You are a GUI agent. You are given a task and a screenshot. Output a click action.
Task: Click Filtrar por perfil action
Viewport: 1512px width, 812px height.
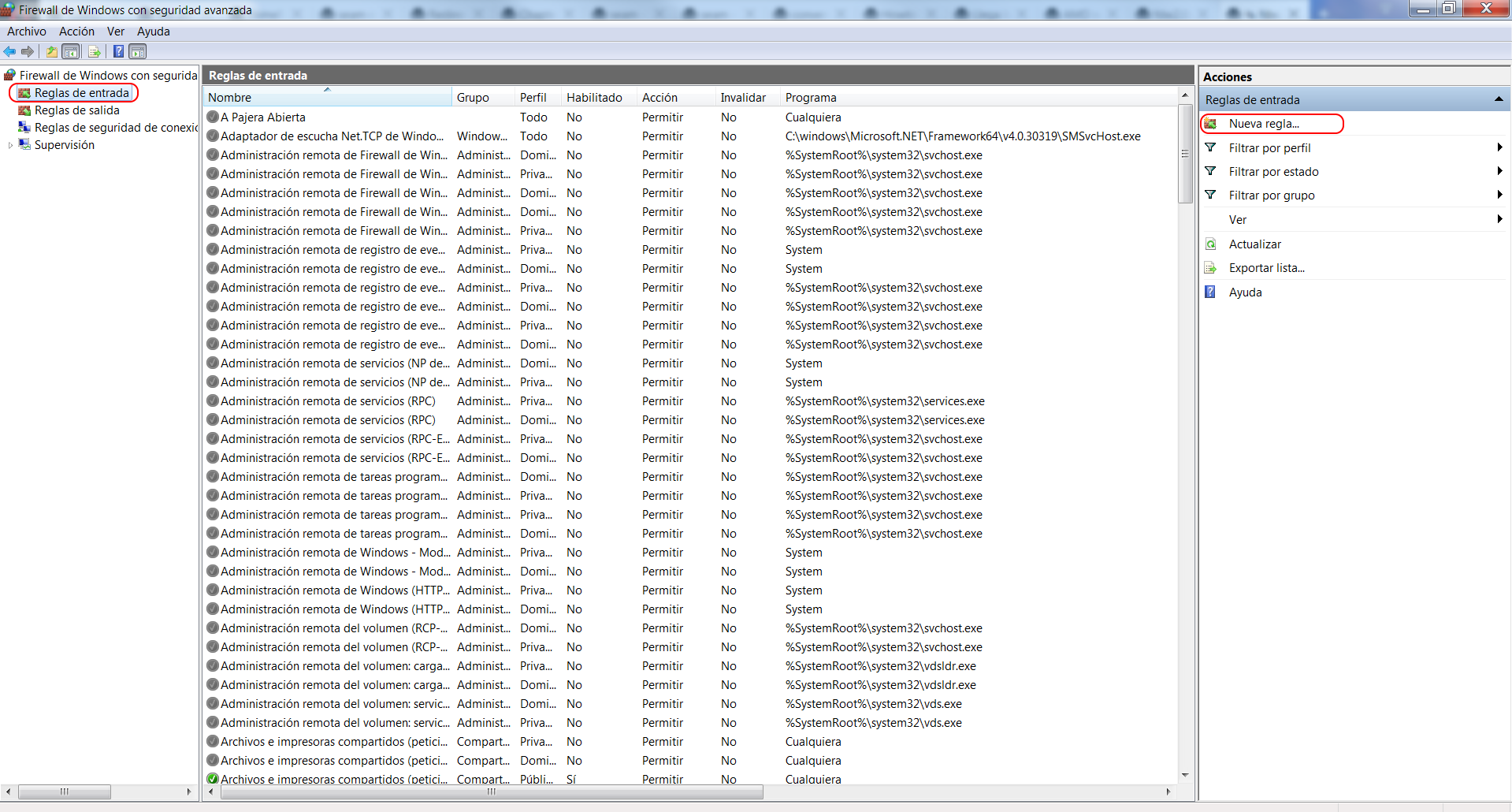(1269, 147)
